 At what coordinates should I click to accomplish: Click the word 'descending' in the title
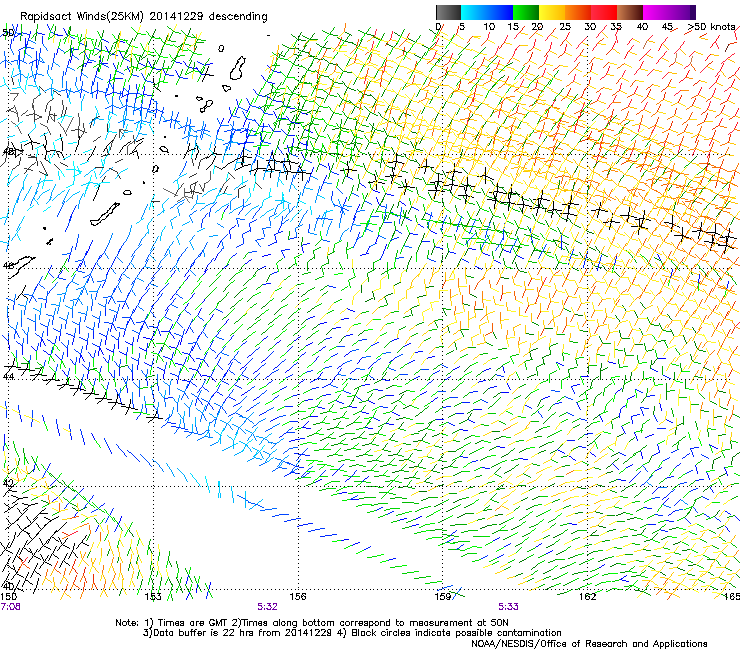tap(238, 17)
